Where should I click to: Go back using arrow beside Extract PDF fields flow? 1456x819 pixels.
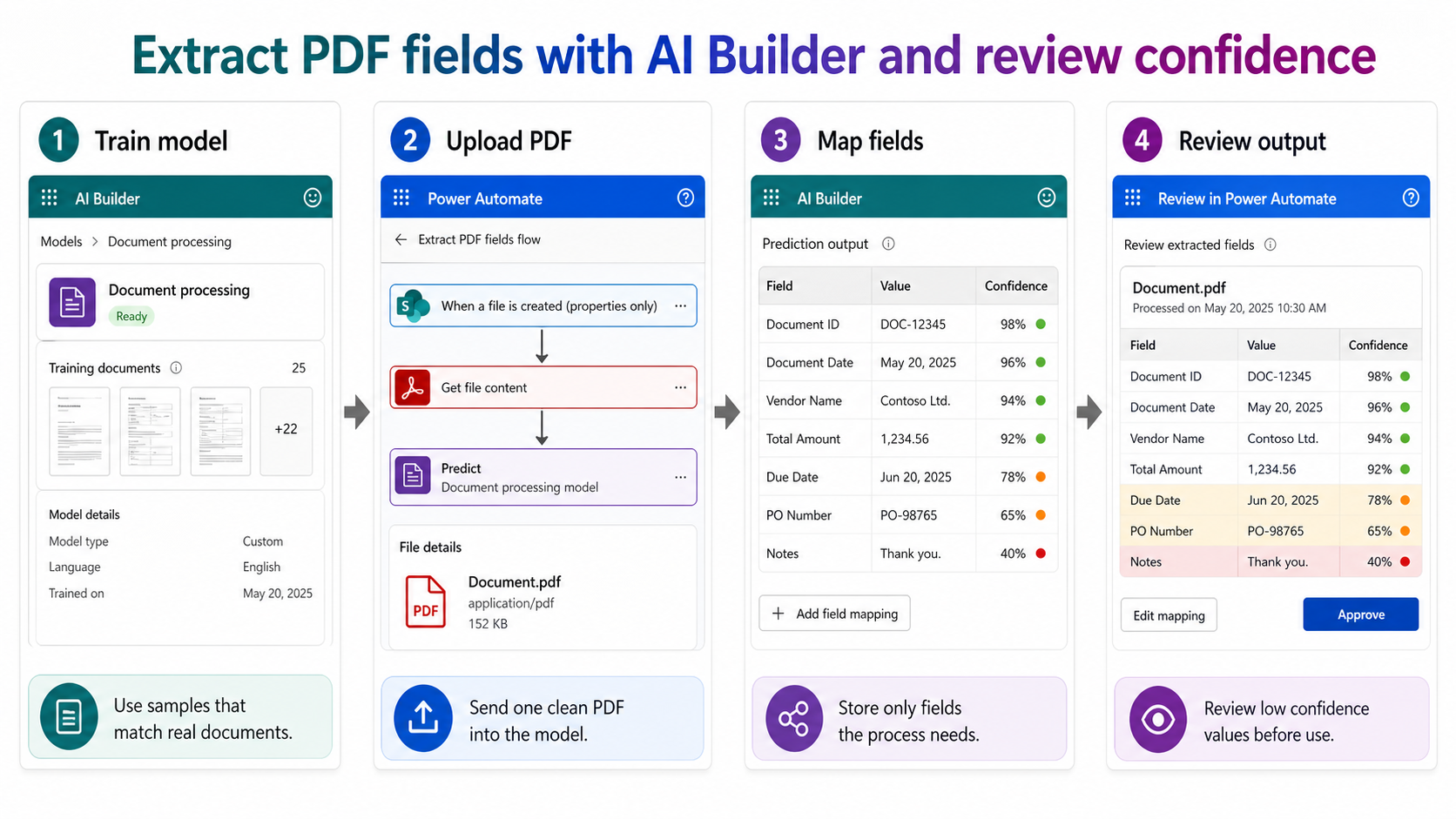401,239
